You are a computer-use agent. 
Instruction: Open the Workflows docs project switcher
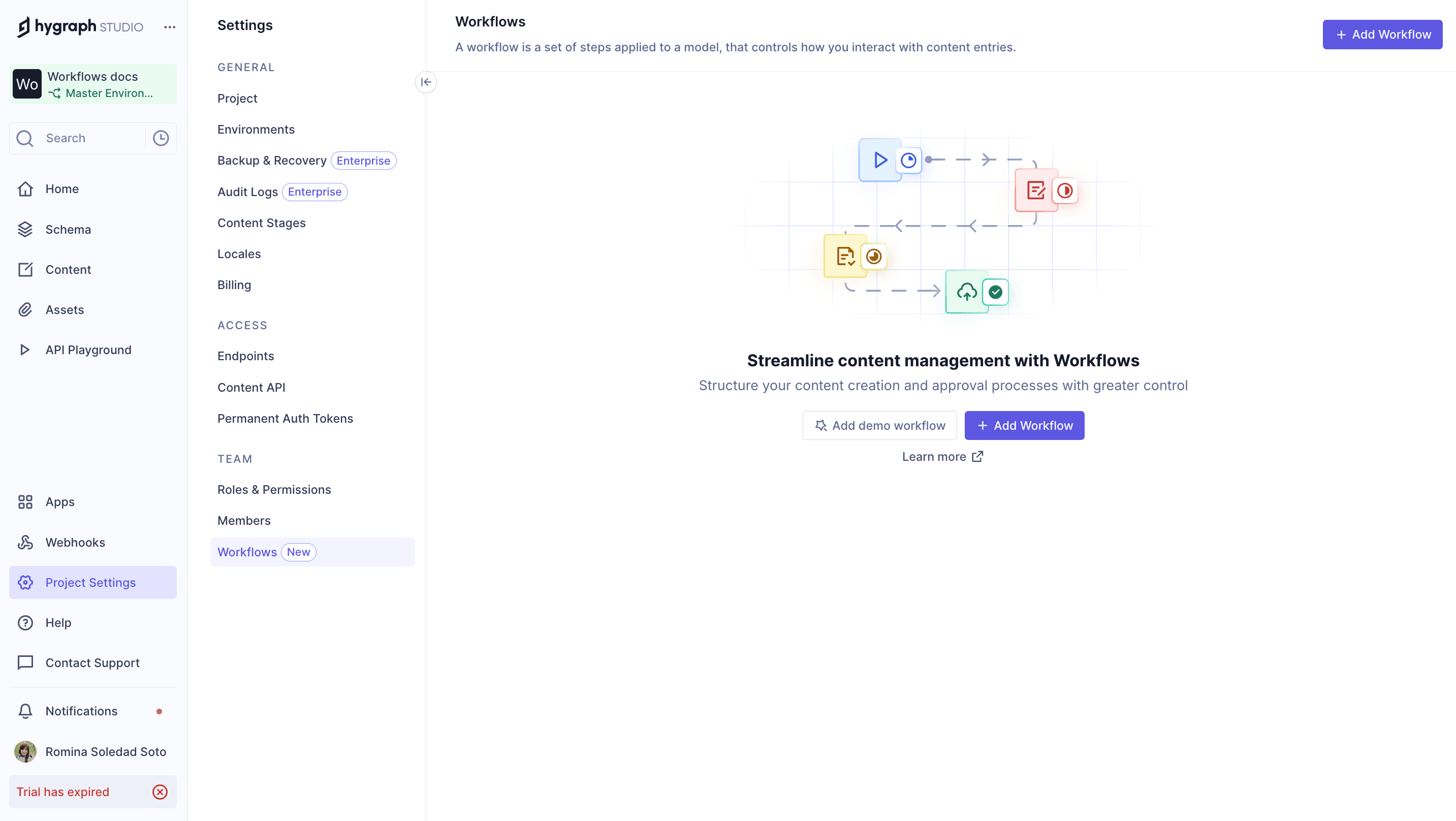click(x=92, y=84)
